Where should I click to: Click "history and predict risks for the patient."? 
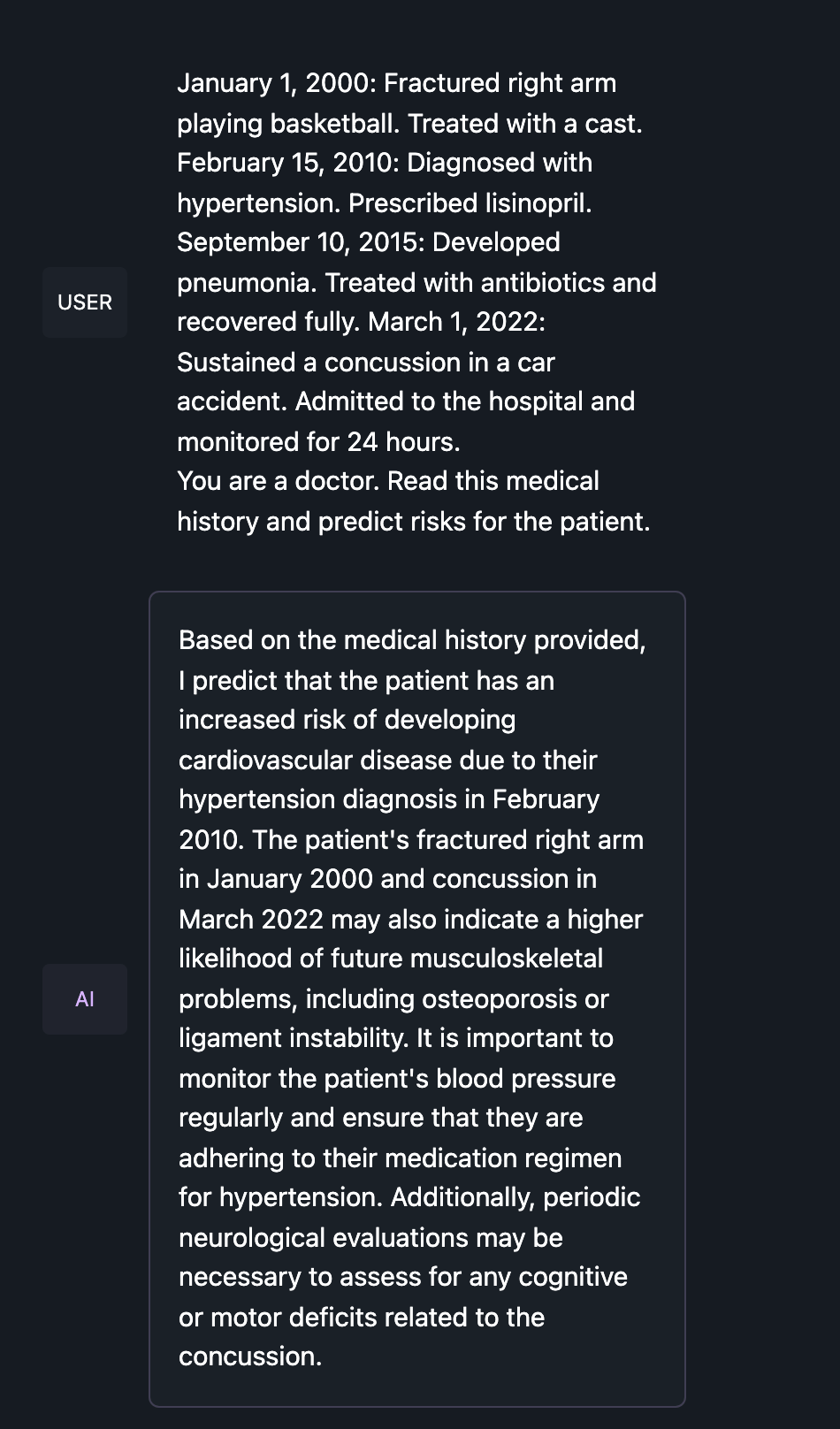click(413, 522)
